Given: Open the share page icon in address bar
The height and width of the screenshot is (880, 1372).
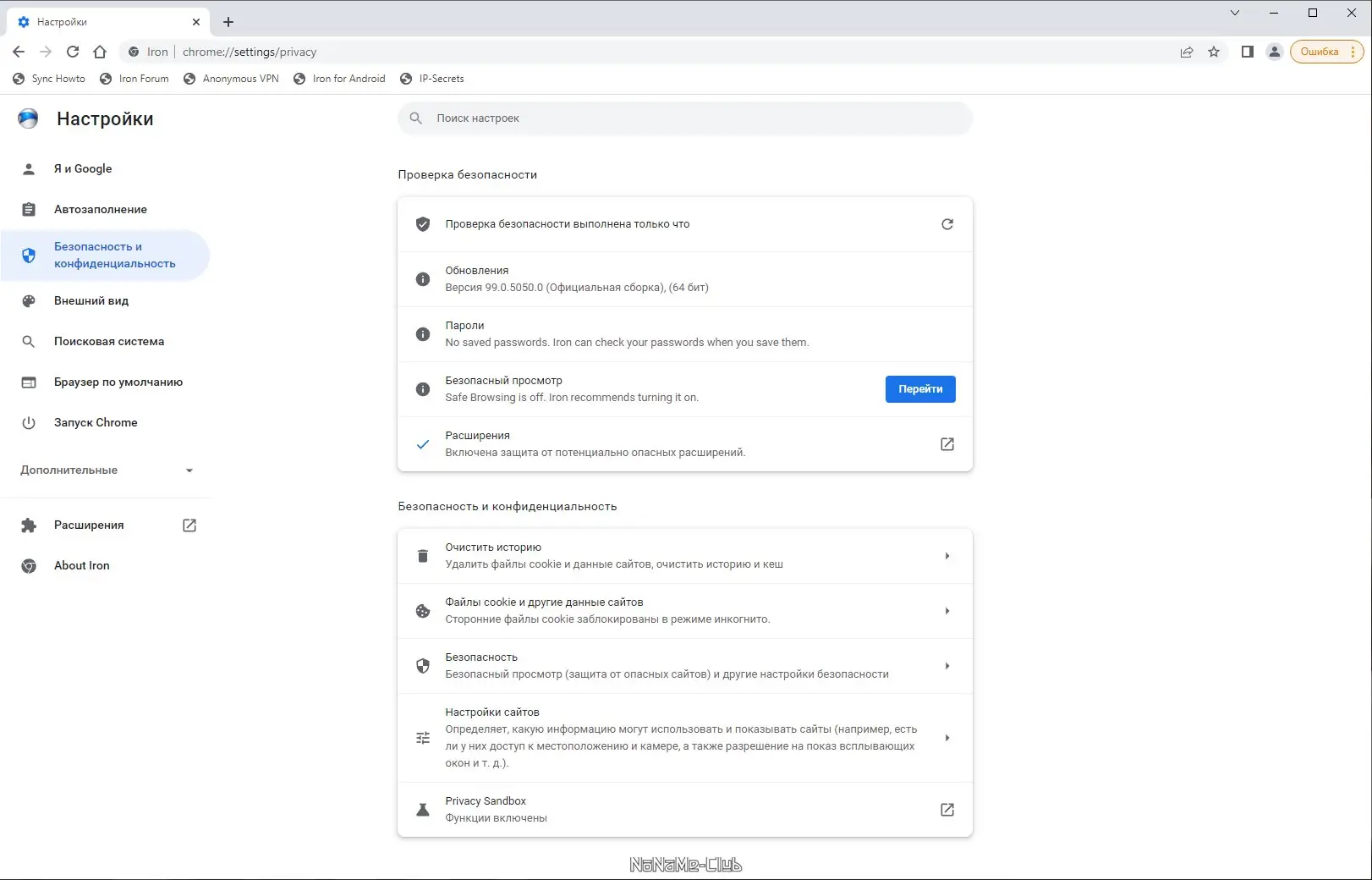Looking at the screenshot, I should [x=1187, y=52].
